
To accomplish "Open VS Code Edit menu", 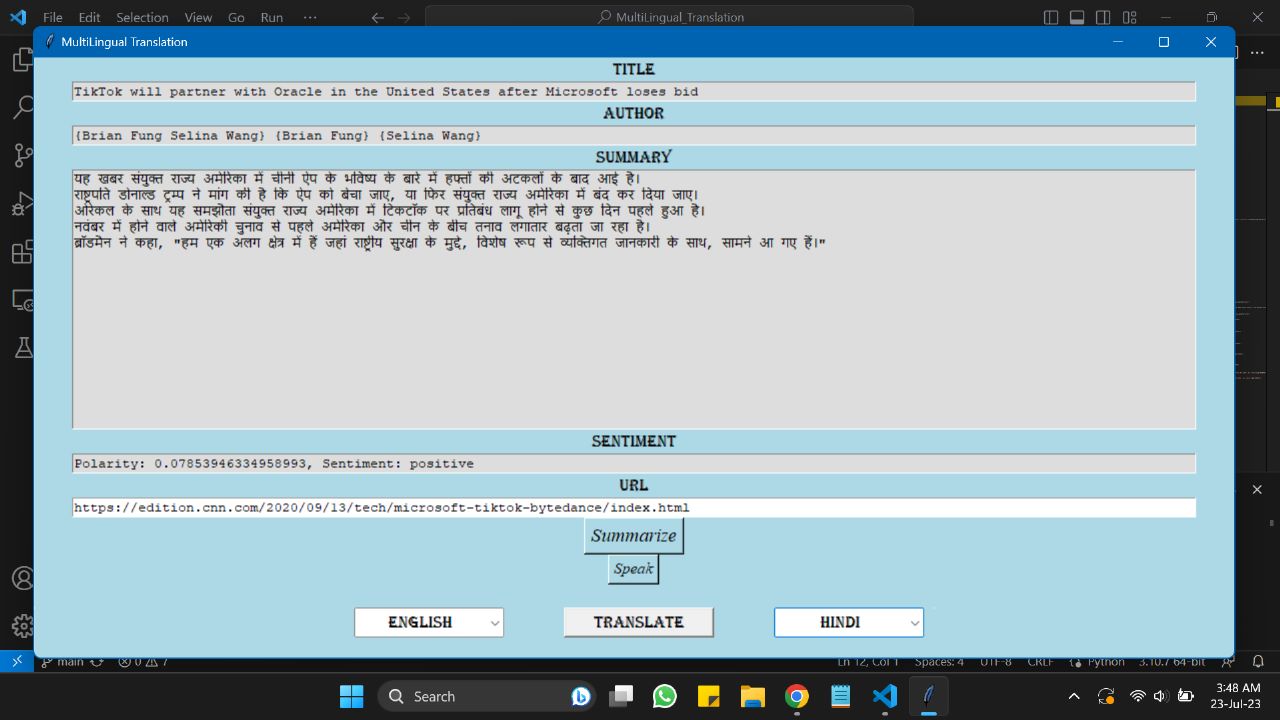I will (89, 17).
